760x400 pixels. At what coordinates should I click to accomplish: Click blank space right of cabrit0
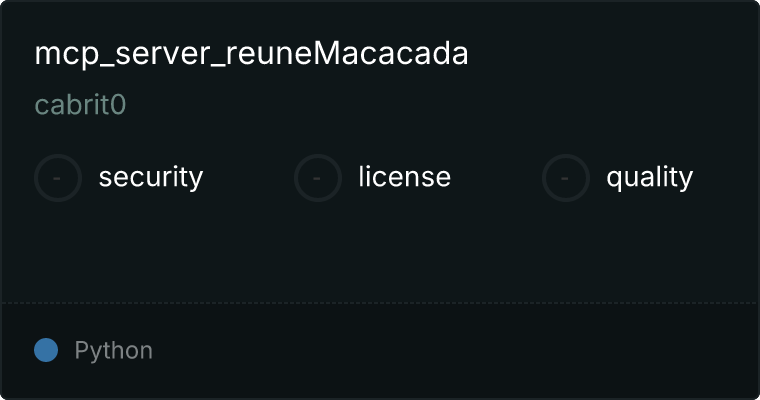coord(436,105)
